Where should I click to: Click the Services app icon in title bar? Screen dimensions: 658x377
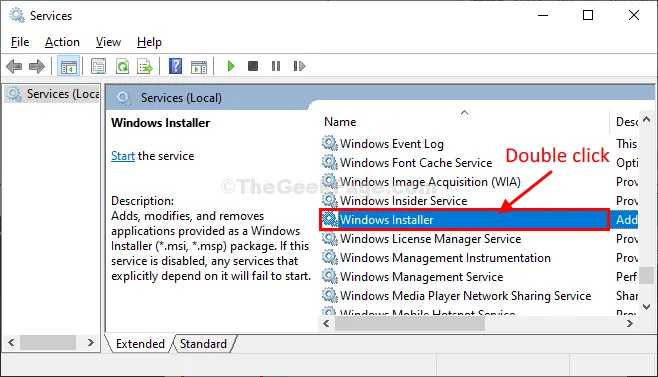[x=17, y=16]
